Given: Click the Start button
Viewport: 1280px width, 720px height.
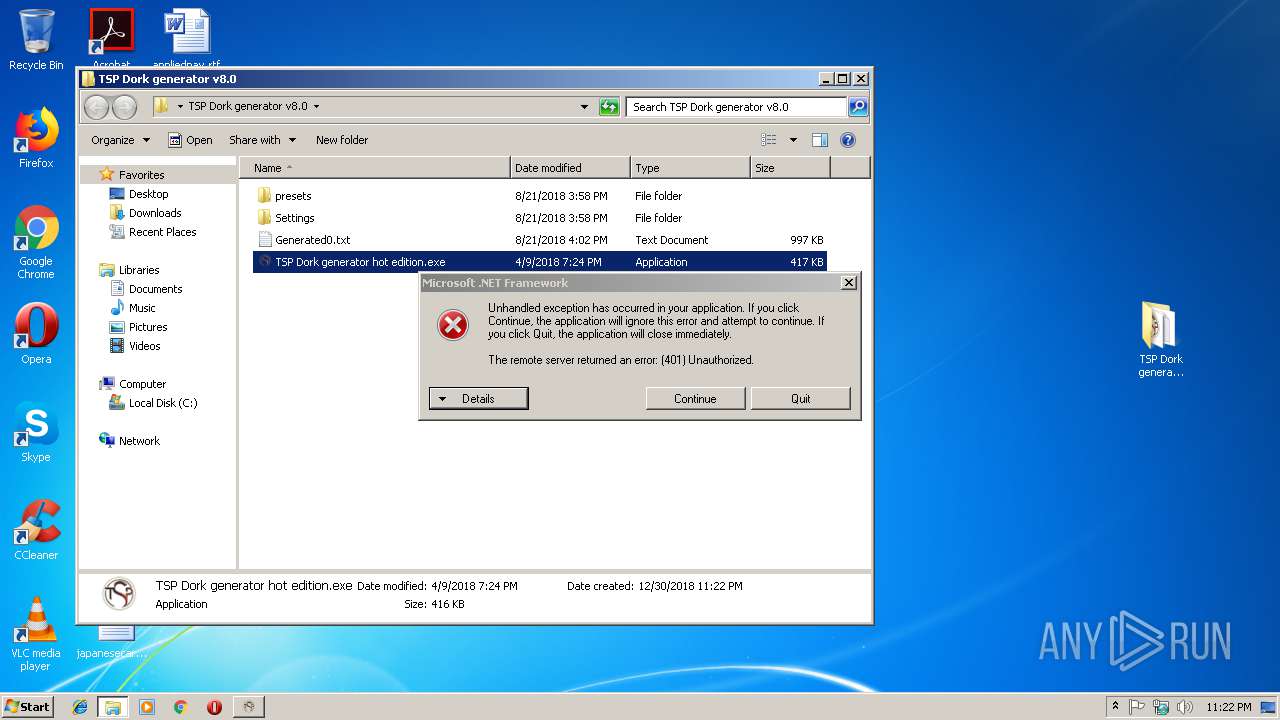Looking at the screenshot, I should 28,707.
